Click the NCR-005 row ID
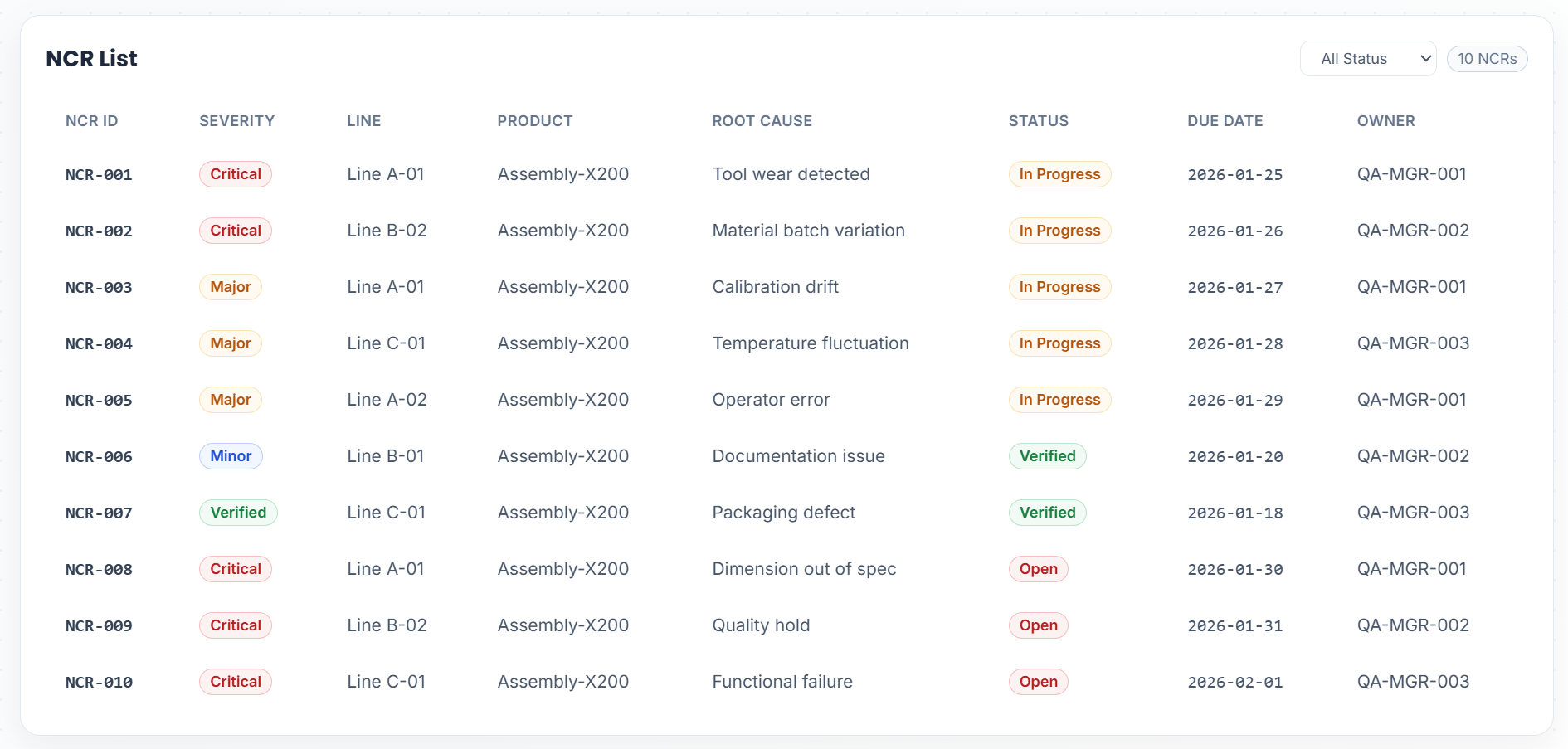This screenshot has width=1568, height=749. click(x=99, y=401)
